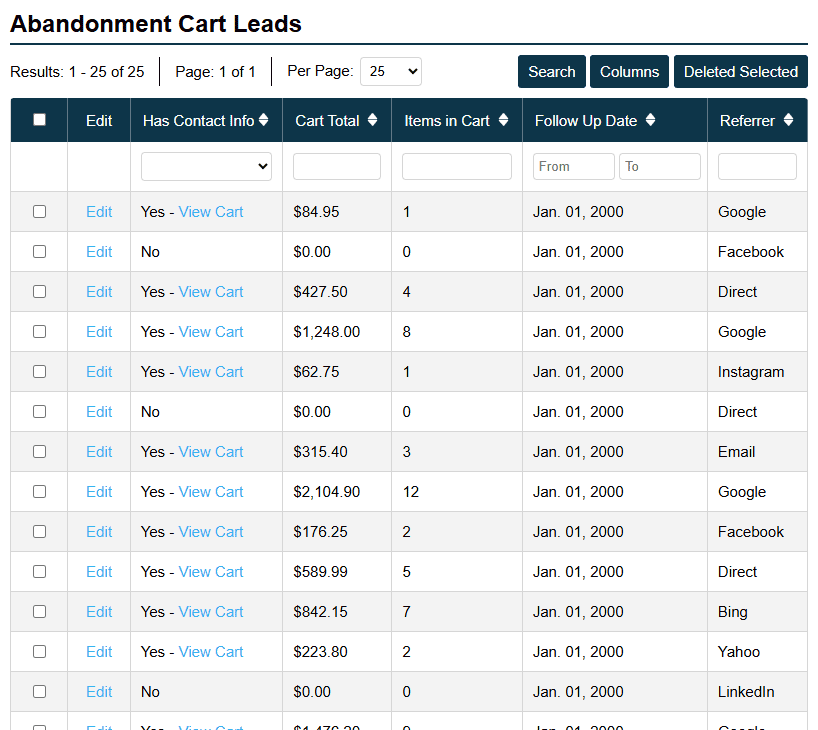The image size is (818, 730).
Task: Click the Page 1 of 1 indicator
Action: pos(215,71)
